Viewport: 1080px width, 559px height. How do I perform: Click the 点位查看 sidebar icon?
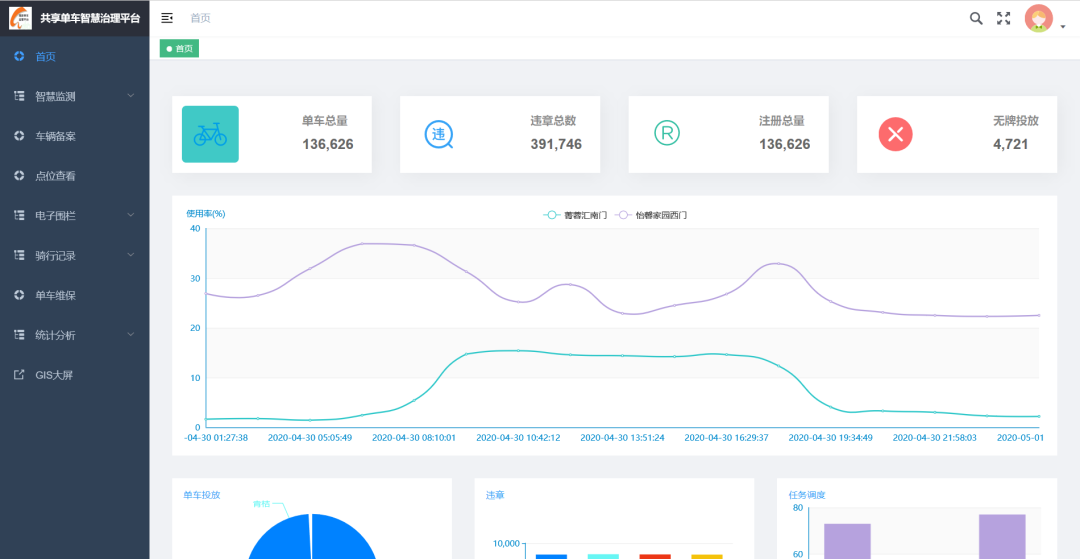click(x=19, y=176)
